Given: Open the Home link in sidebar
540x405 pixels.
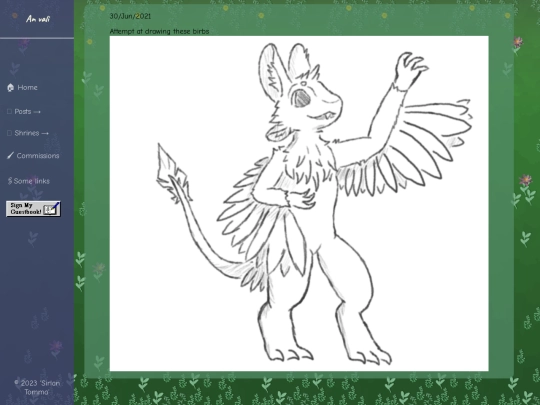Looking at the screenshot, I should click(22, 87).
